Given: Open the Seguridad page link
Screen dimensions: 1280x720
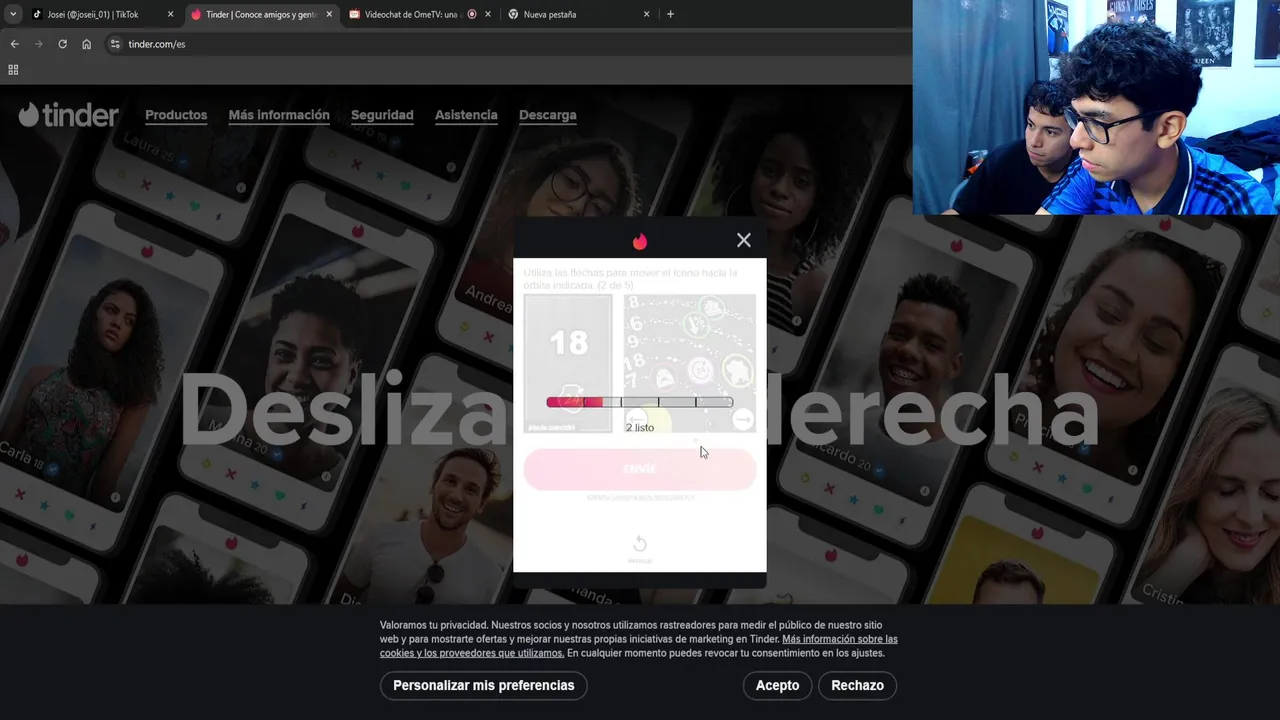Looking at the screenshot, I should tap(382, 115).
